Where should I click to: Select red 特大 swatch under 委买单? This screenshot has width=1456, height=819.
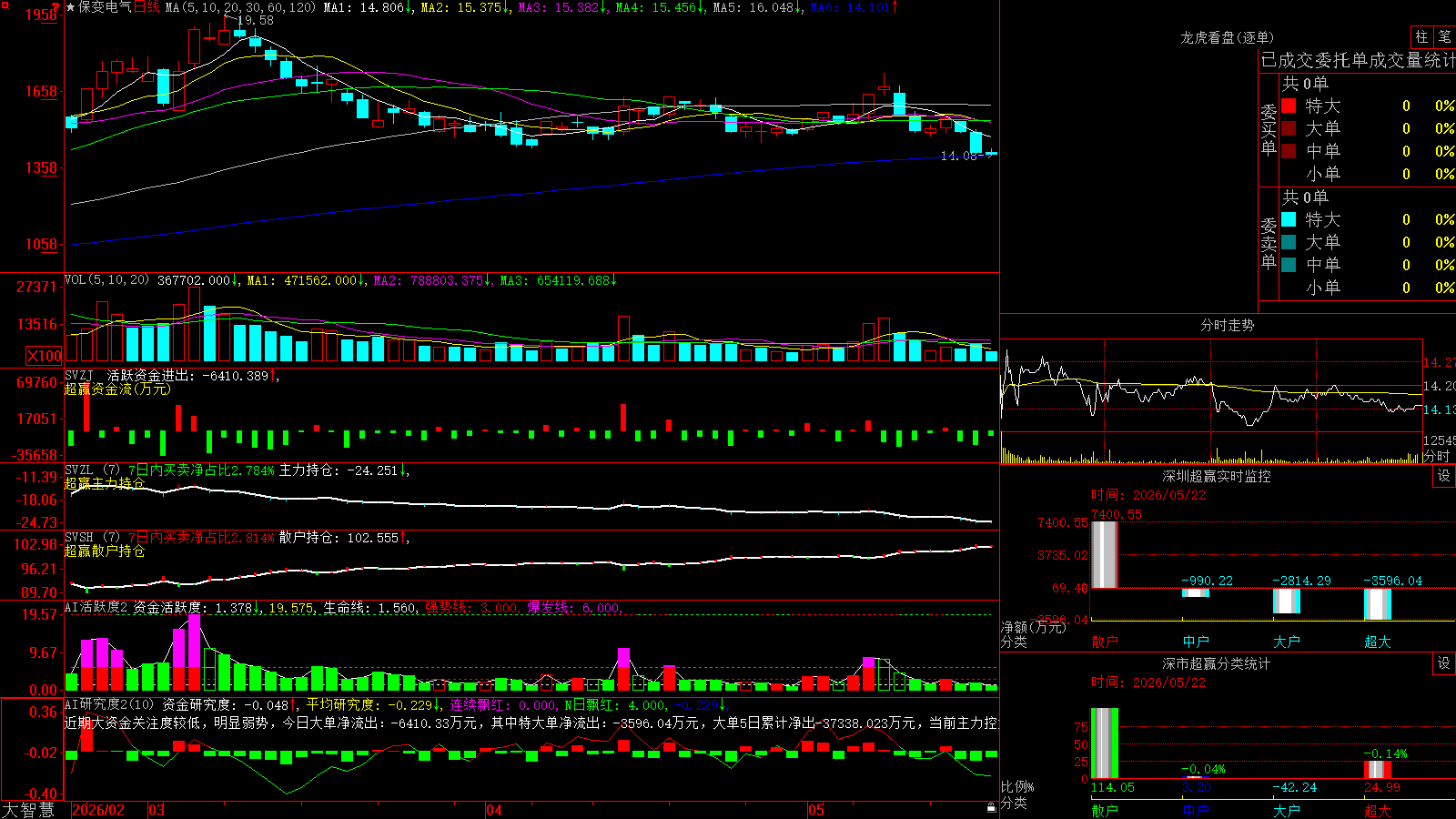[1289, 106]
